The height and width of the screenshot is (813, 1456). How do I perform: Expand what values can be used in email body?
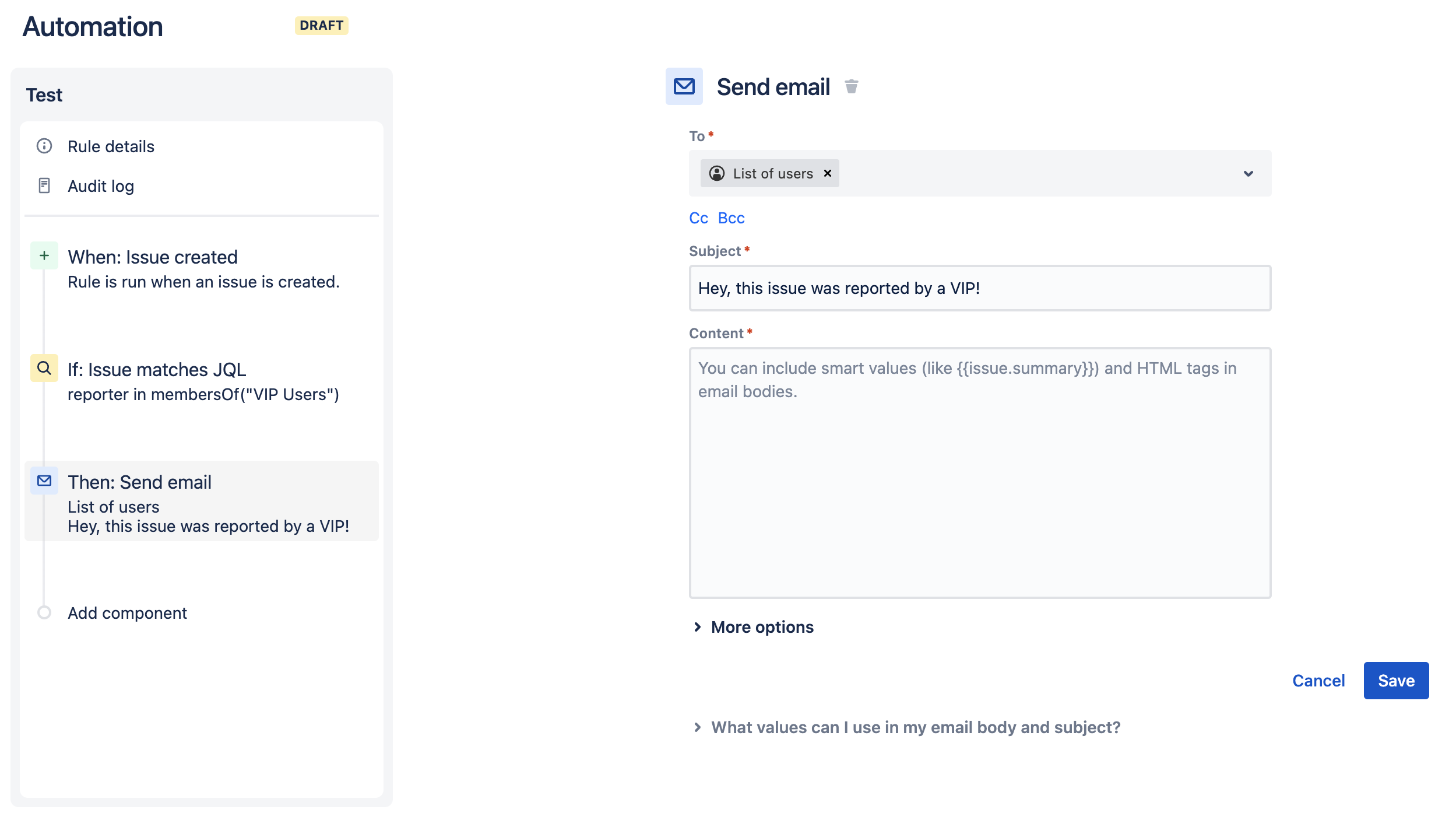[915, 727]
